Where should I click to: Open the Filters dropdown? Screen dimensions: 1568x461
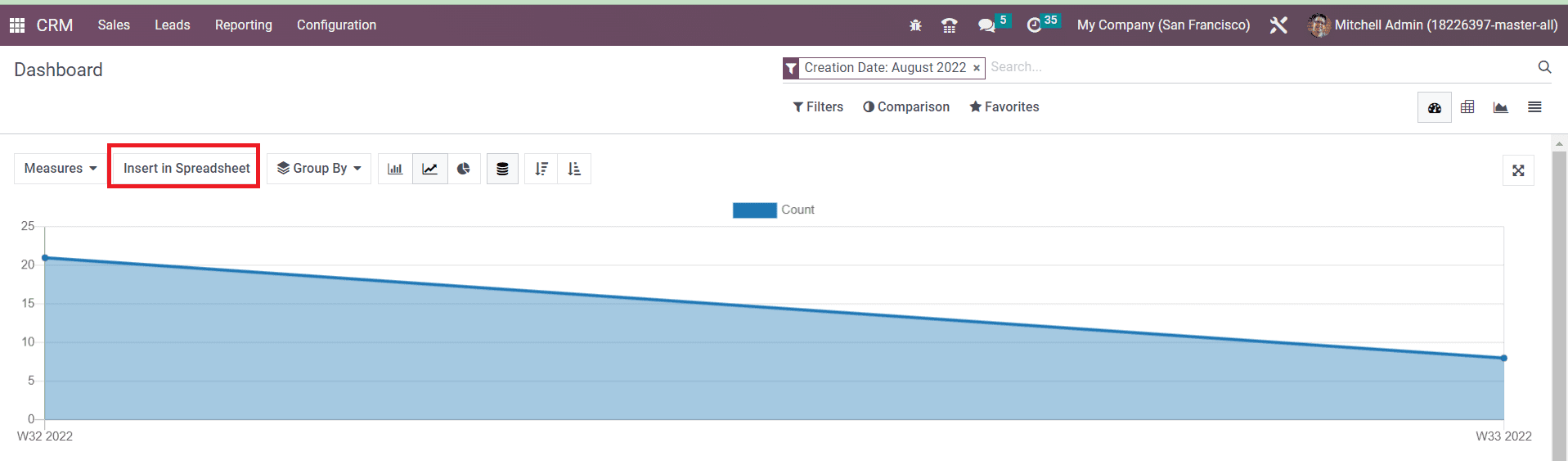point(818,107)
